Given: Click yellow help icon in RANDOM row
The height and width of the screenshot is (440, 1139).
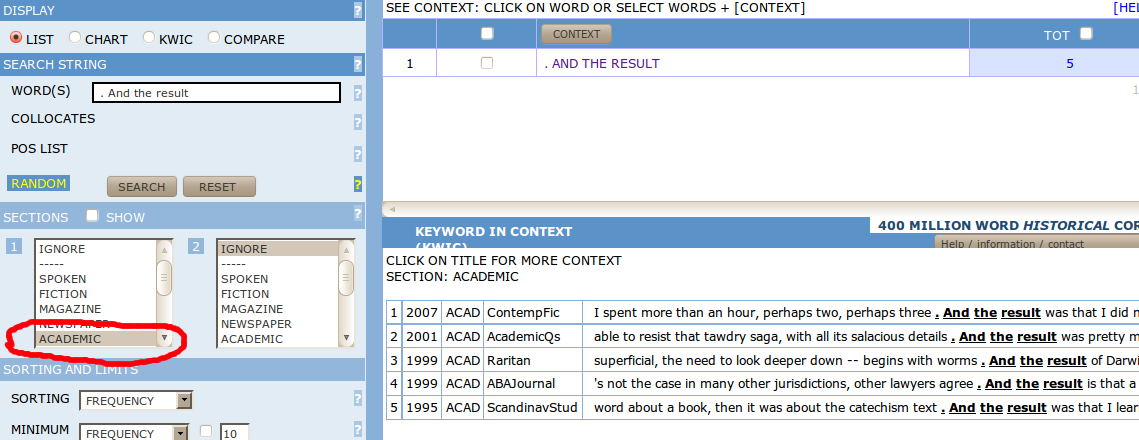Looking at the screenshot, I should tap(358, 185).
